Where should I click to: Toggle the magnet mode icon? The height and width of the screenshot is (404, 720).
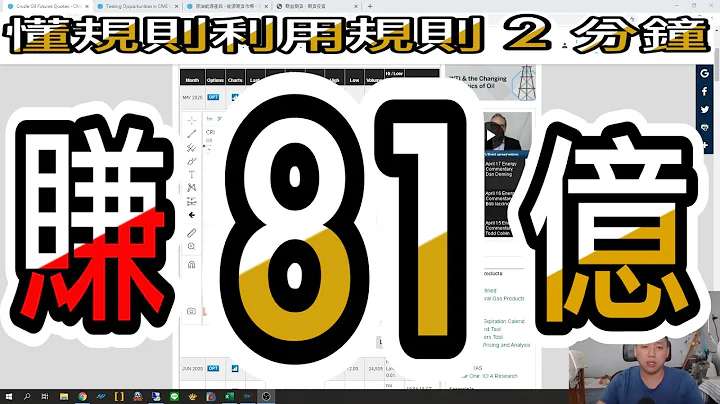point(191,264)
